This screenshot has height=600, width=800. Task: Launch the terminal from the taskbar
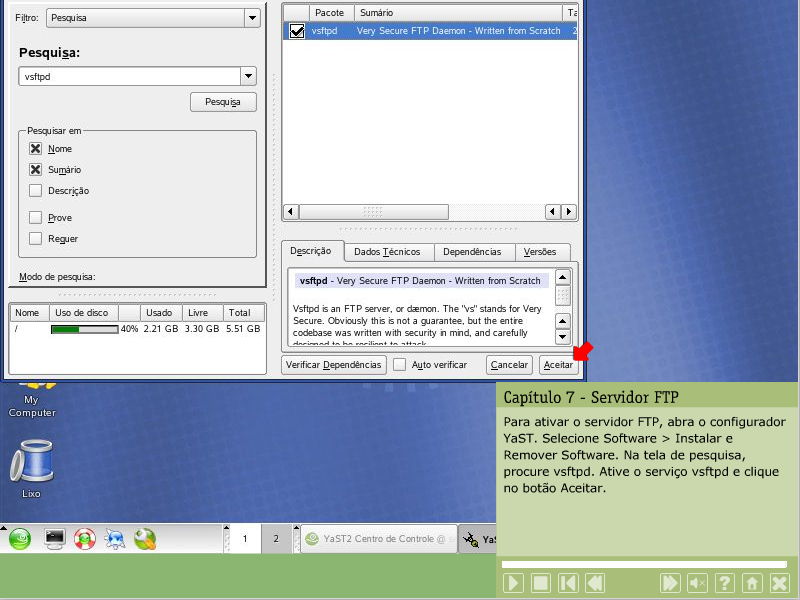(x=54, y=539)
